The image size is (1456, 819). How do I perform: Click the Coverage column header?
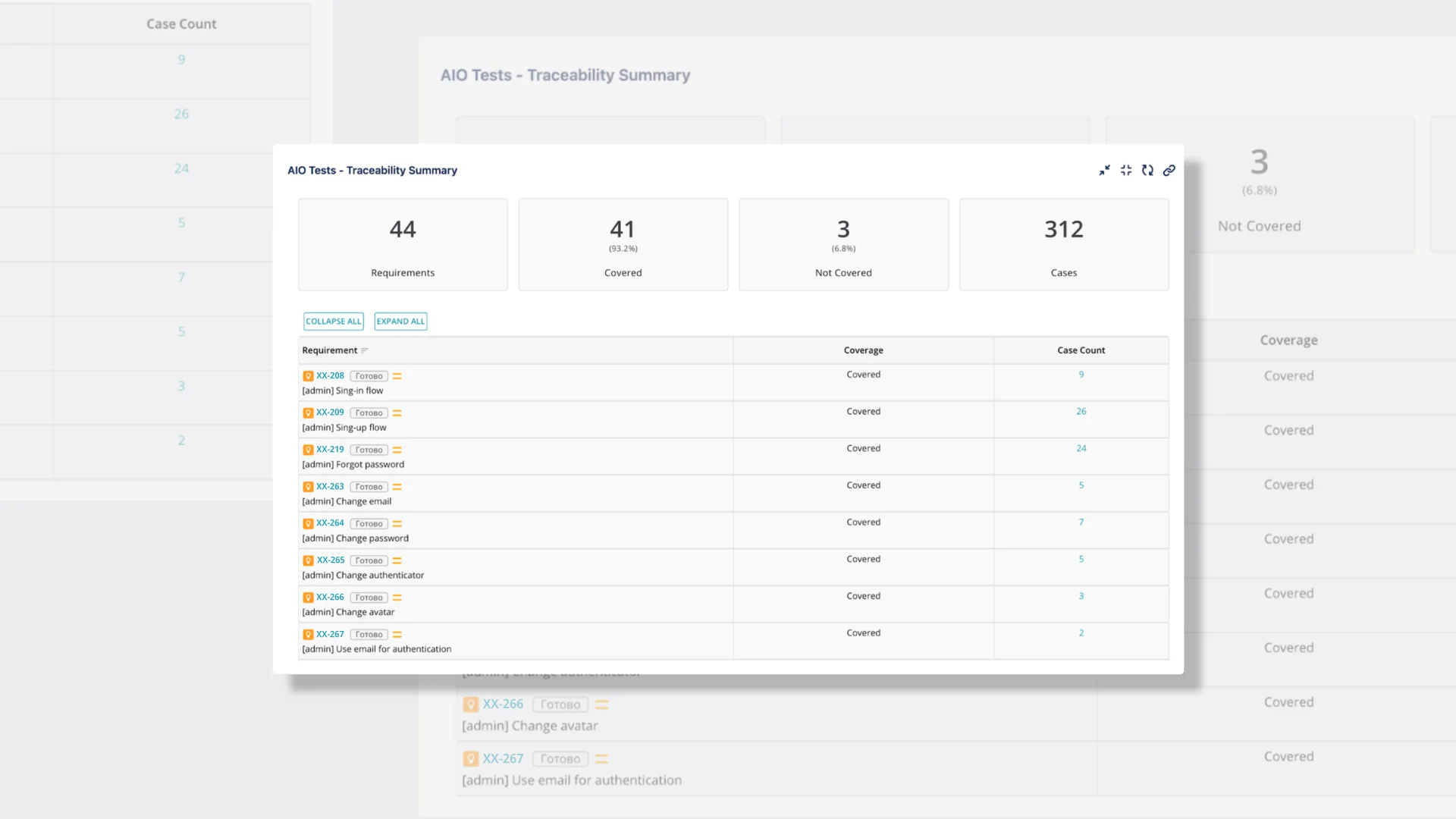click(863, 350)
